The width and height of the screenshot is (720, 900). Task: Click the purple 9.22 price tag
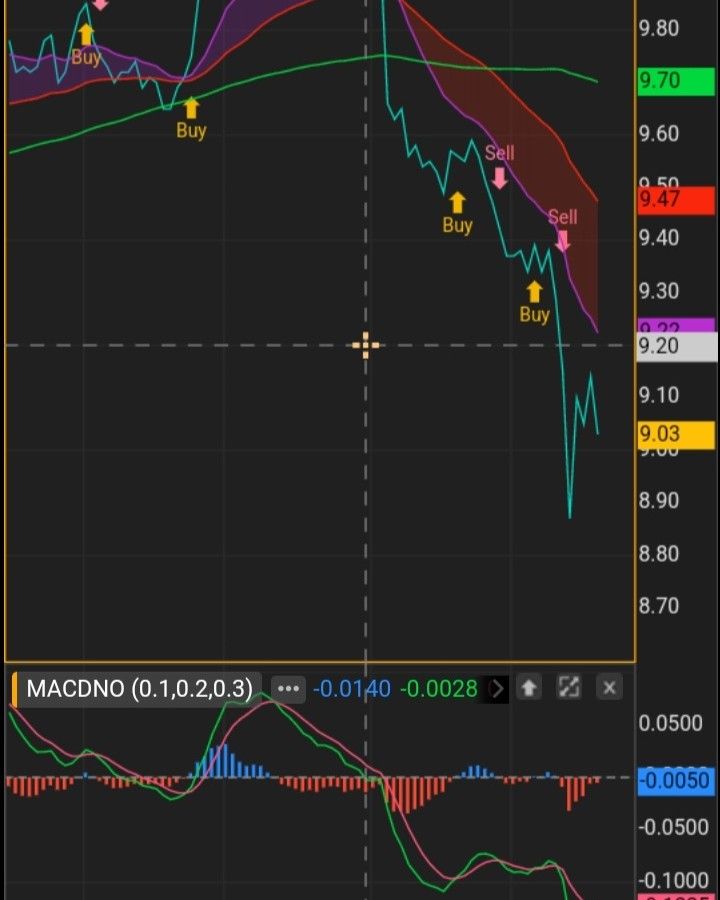click(x=675, y=326)
